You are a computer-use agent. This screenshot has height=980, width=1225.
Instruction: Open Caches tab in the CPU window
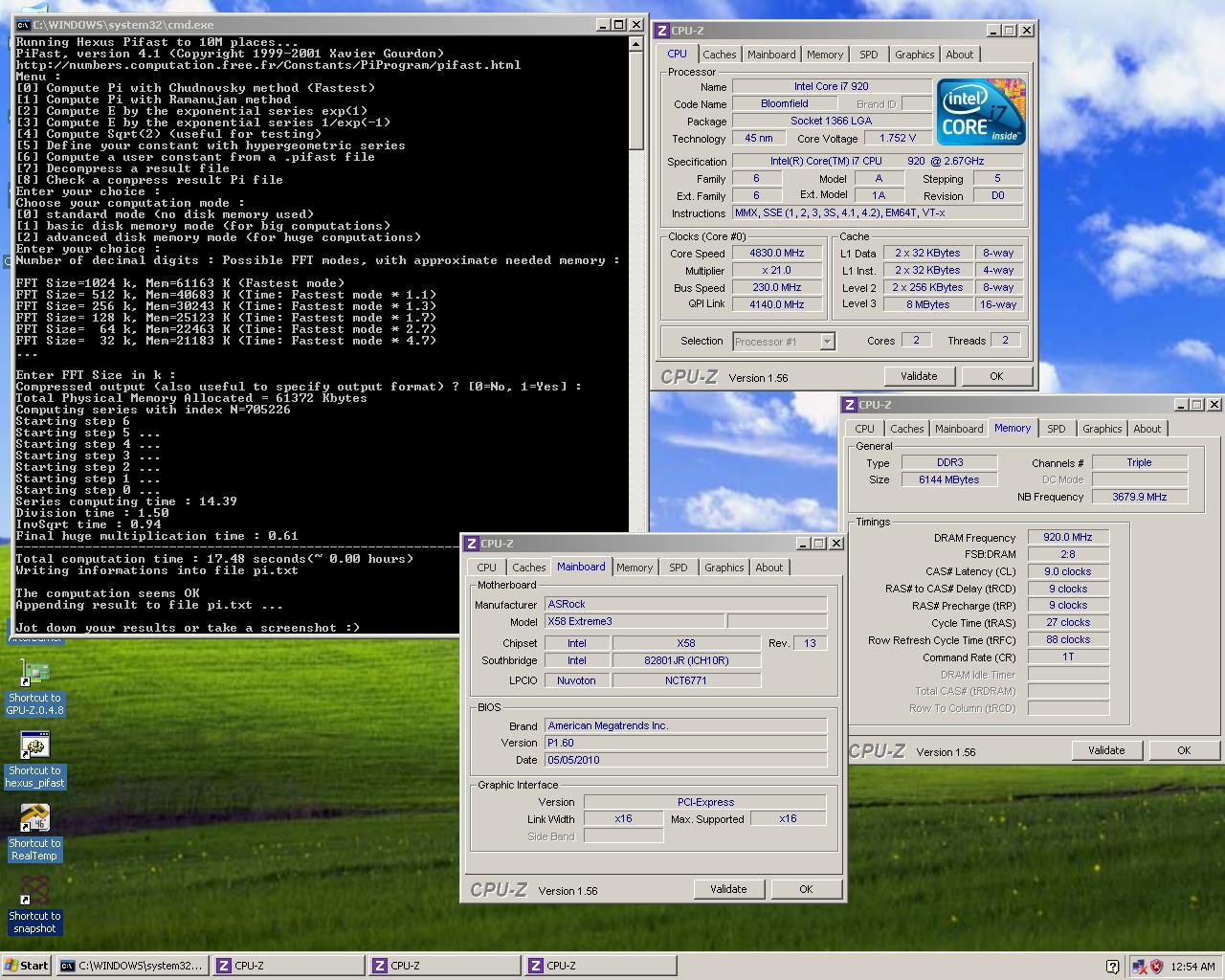[720, 55]
